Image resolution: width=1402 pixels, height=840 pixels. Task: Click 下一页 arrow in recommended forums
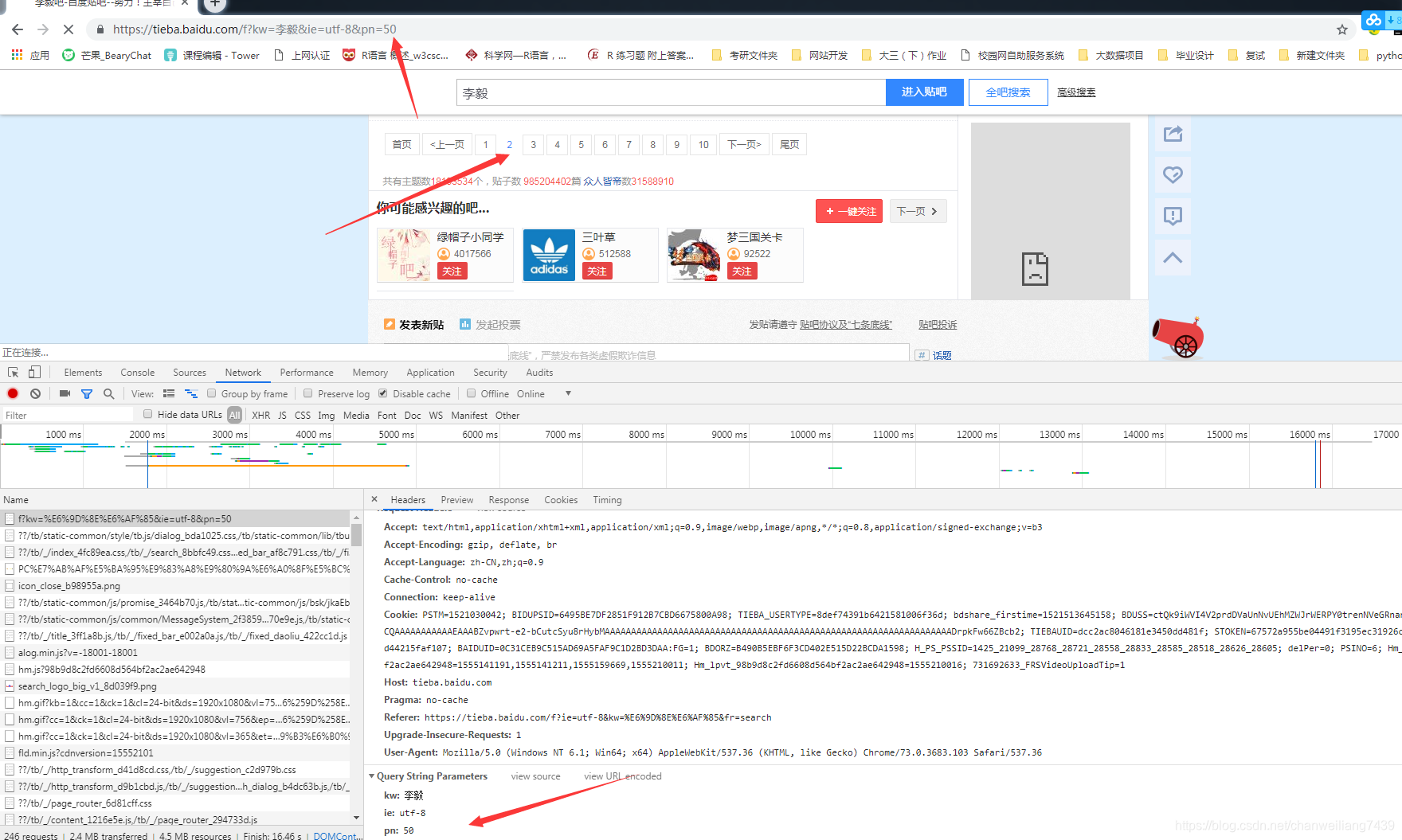pos(918,211)
